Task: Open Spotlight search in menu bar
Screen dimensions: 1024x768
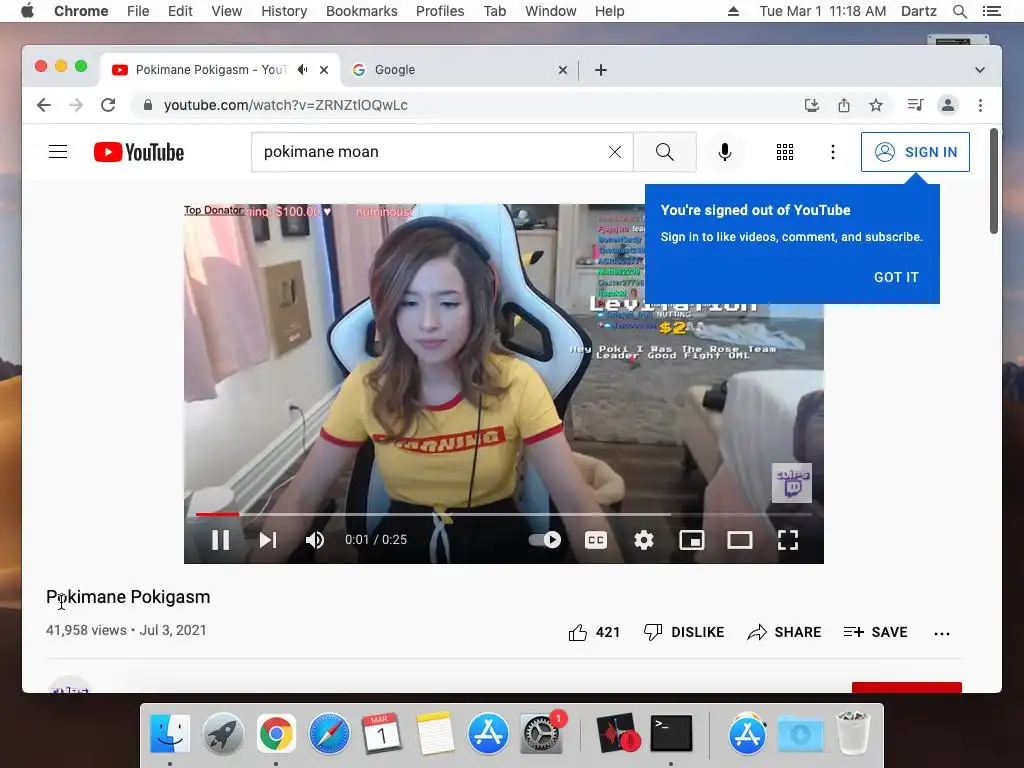Action: pyautogui.click(x=959, y=11)
